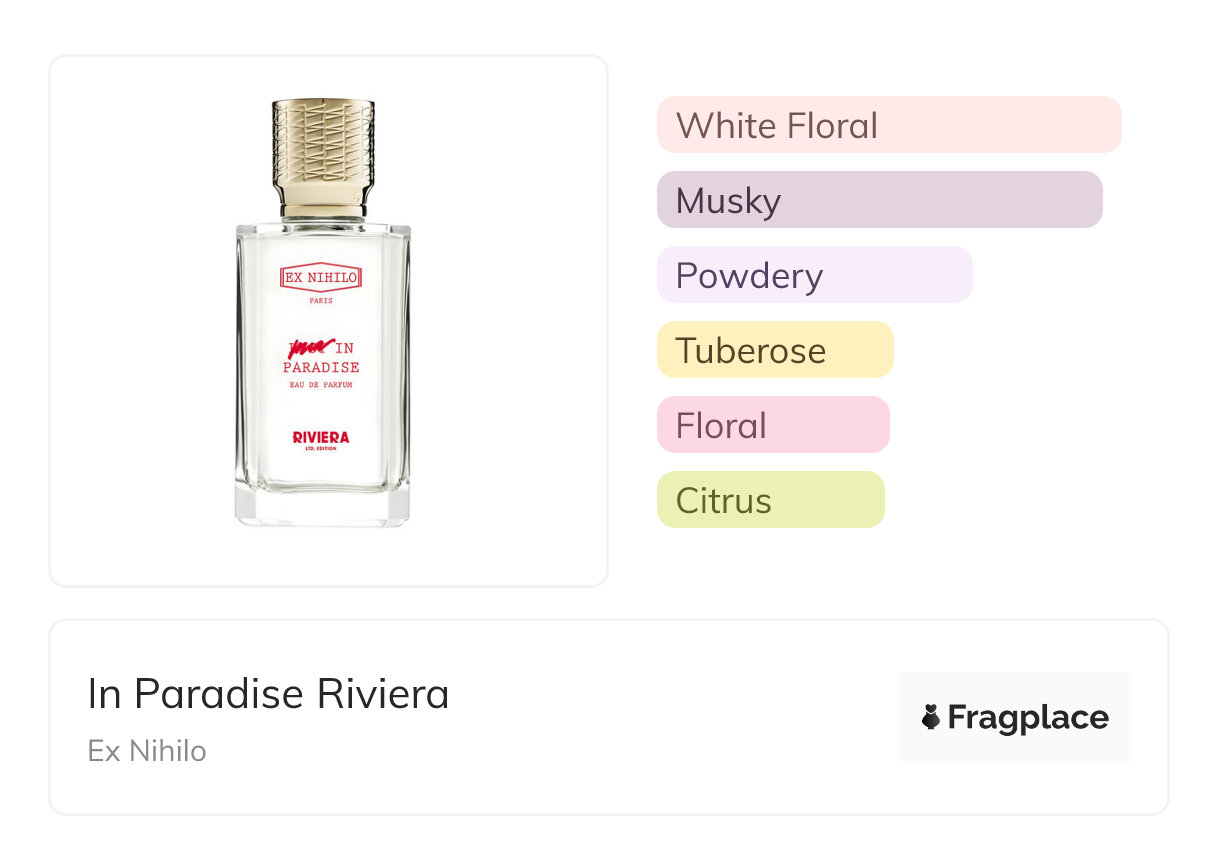Click the EX NIHILO emblem on the bottle
The width and height of the screenshot is (1218, 864).
(x=322, y=278)
